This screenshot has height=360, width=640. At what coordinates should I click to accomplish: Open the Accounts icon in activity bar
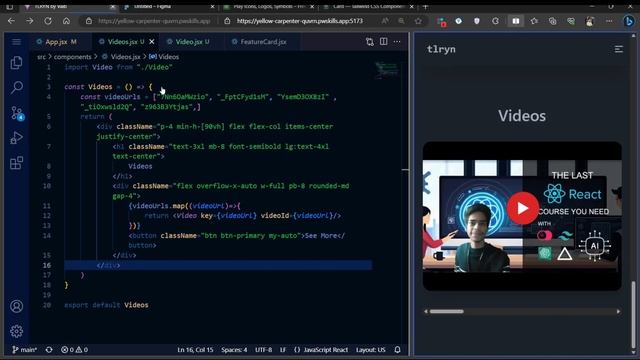pyautogui.click(x=16, y=306)
